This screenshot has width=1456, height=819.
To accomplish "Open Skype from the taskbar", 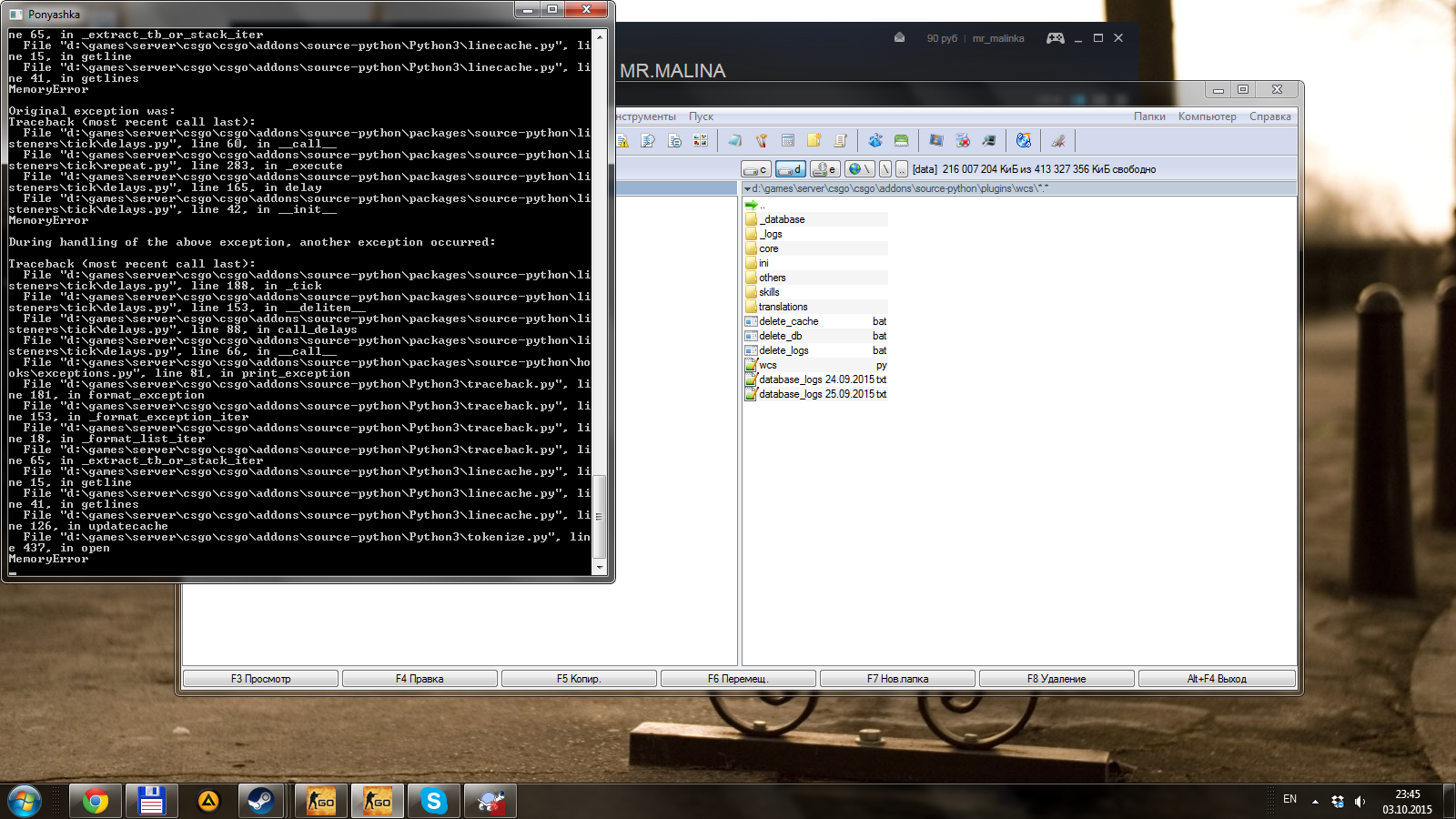I will 433,801.
